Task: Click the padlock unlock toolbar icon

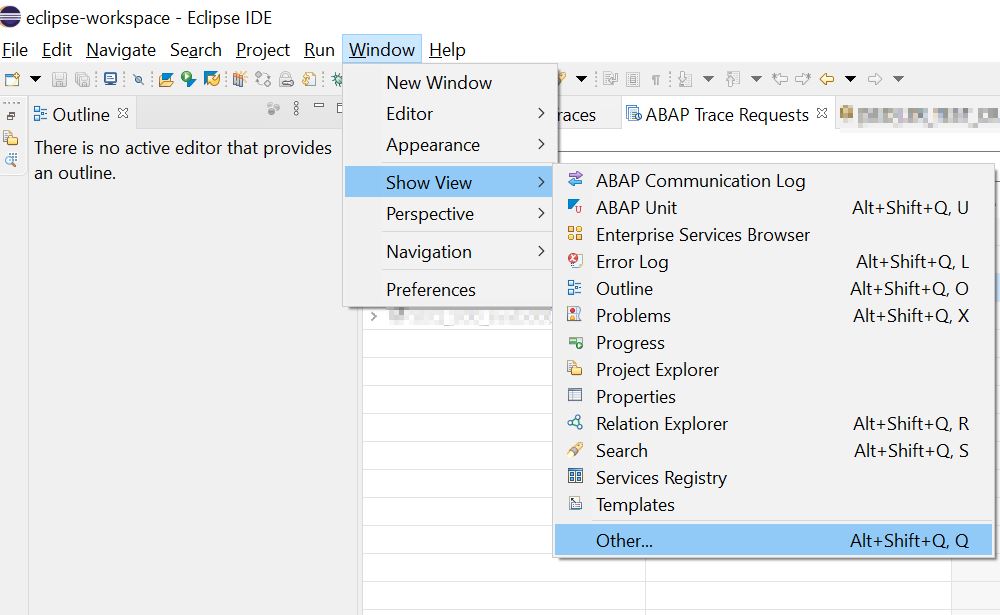Action: coord(286,79)
